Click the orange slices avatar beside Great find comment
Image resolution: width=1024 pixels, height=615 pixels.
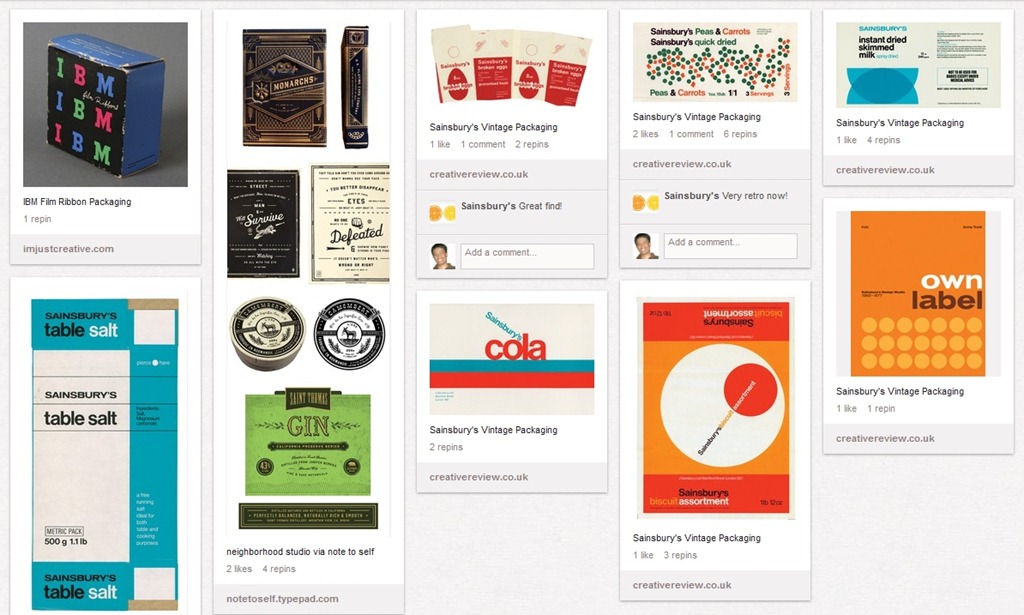[x=442, y=212]
